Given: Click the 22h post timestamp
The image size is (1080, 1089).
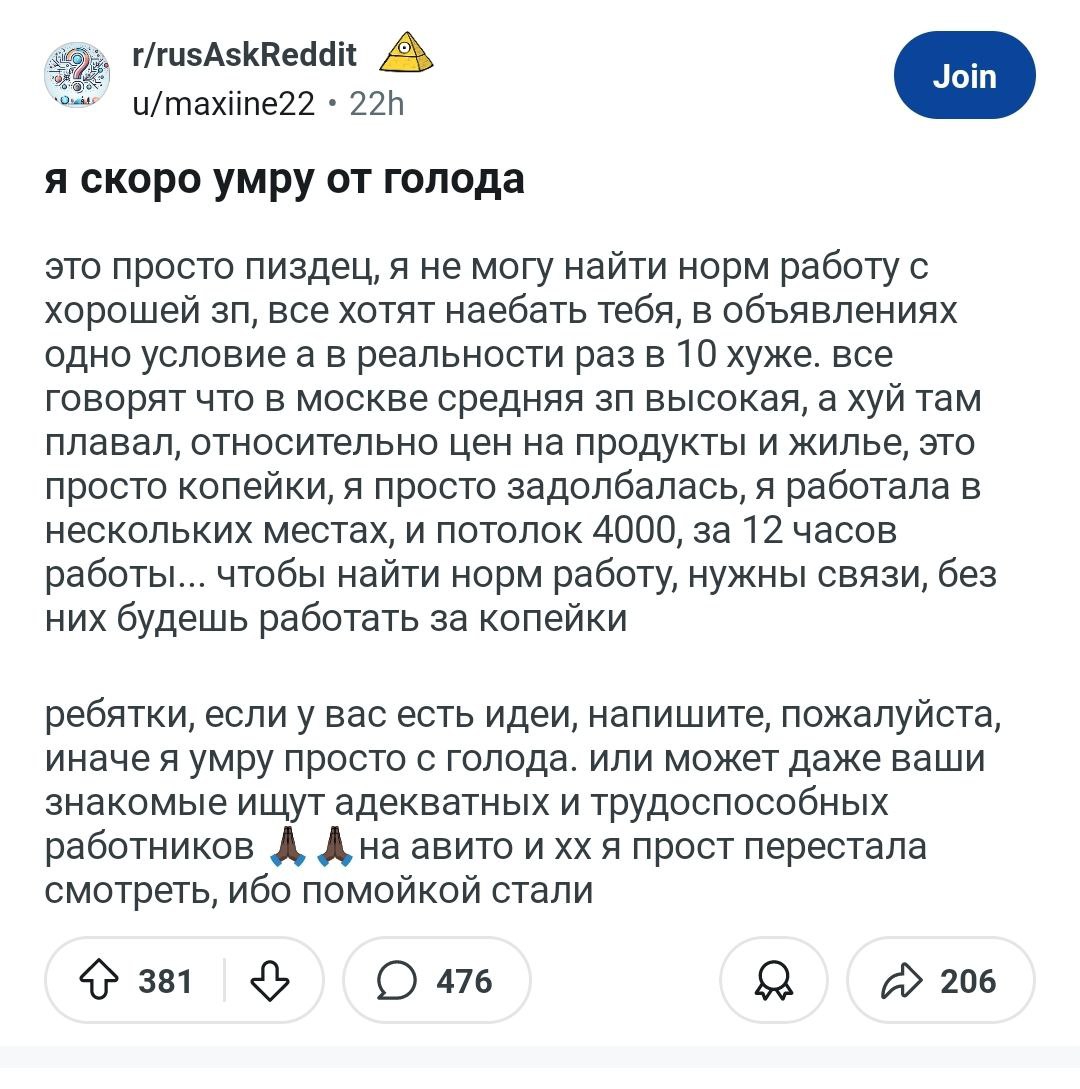Looking at the screenshot, I should pos(376,103).
